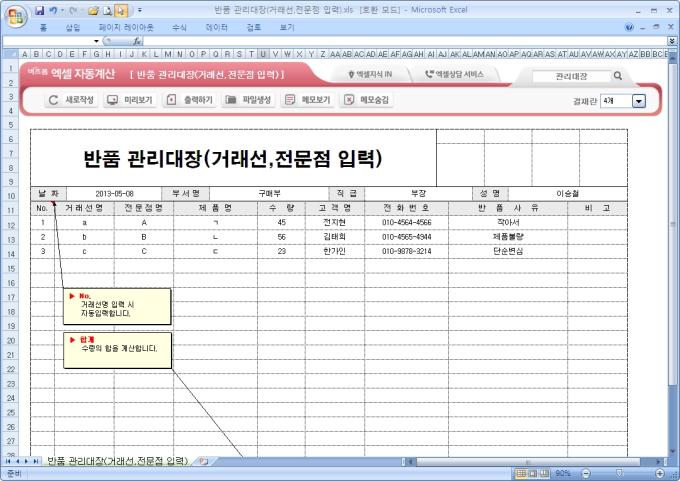Screen dimensions: 680x481
Task: Select the highlighted column U header
Action: click(263, 54)
